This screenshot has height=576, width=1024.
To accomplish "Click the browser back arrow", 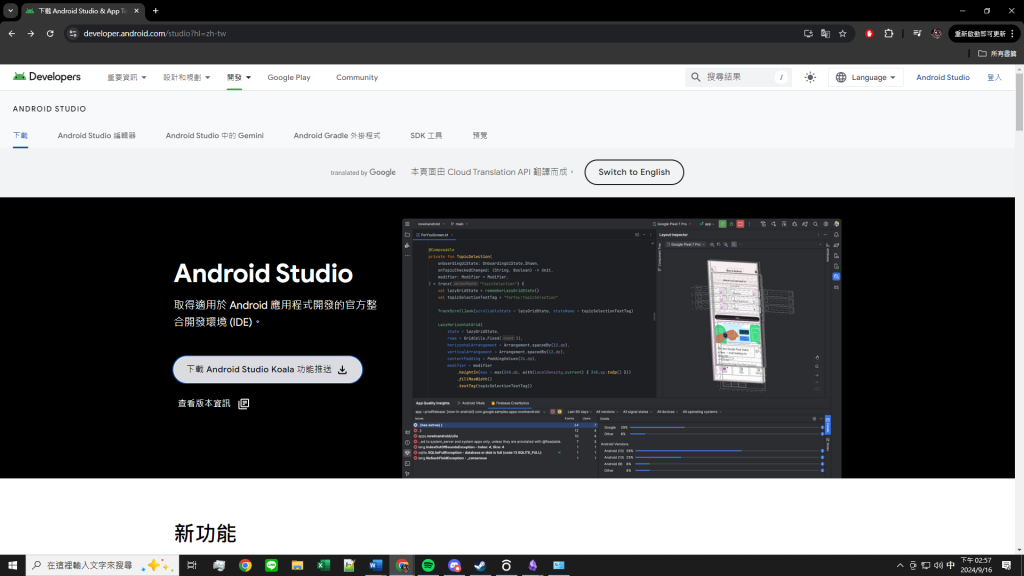I will [x=12, y=33].
